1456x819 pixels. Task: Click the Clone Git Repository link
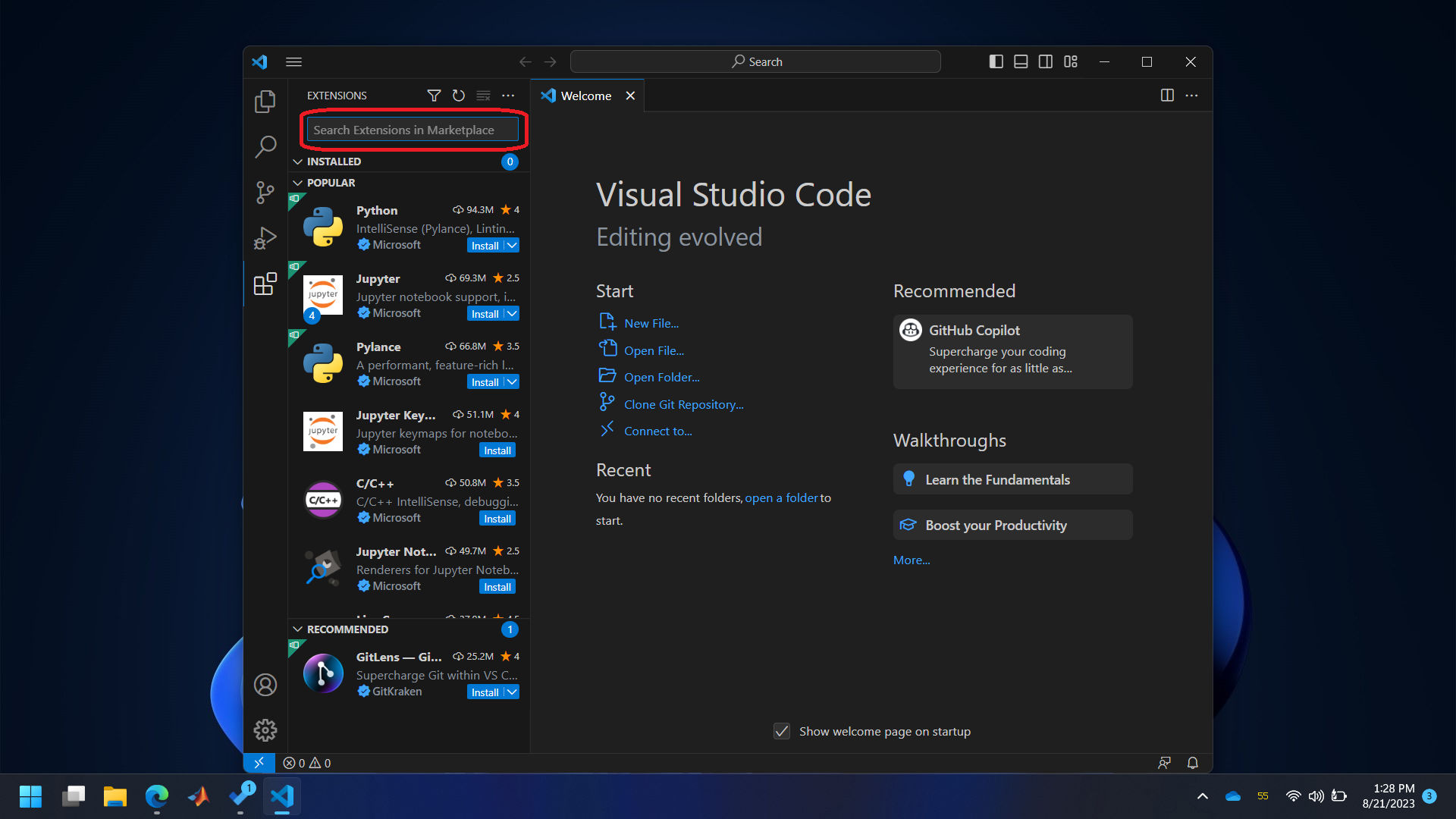pos(683,405)
